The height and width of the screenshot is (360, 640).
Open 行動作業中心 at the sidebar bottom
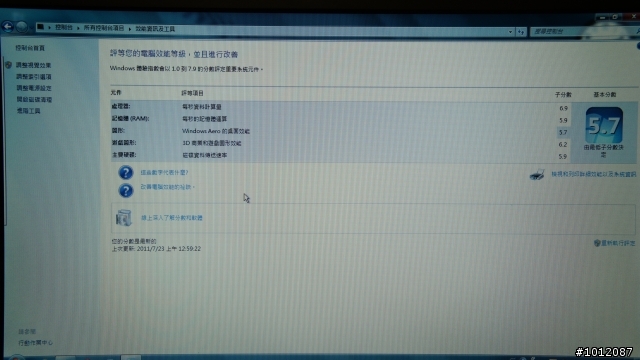[36, 343]
